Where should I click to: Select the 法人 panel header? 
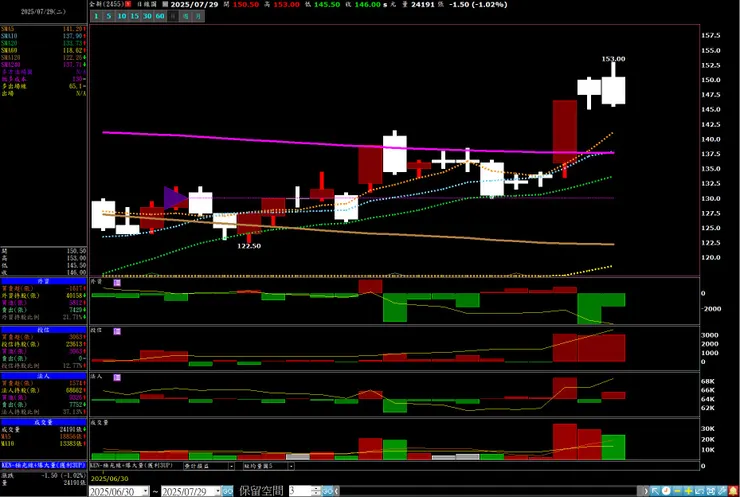point(43,376)
